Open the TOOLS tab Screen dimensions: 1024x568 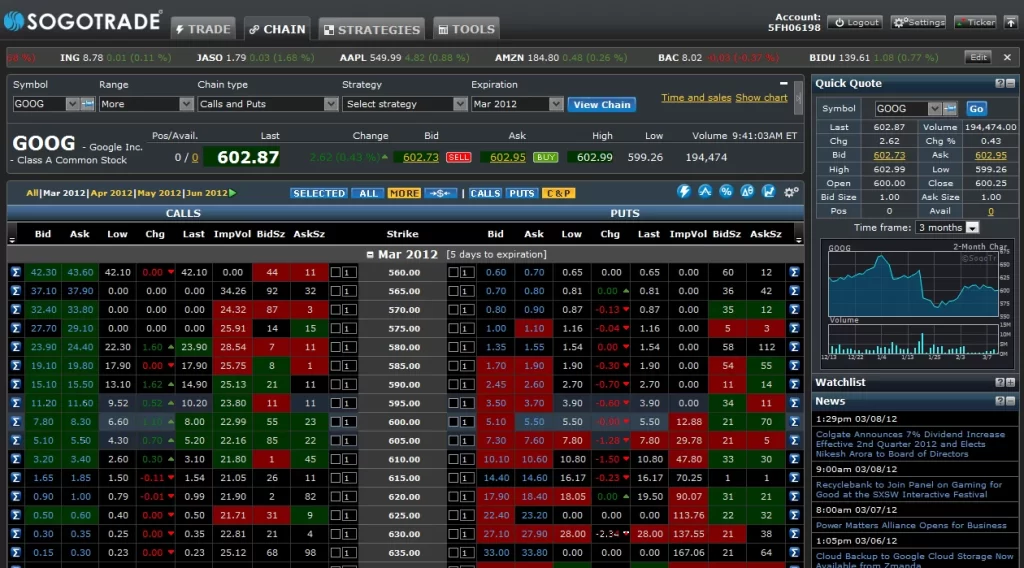coord(466,29)
